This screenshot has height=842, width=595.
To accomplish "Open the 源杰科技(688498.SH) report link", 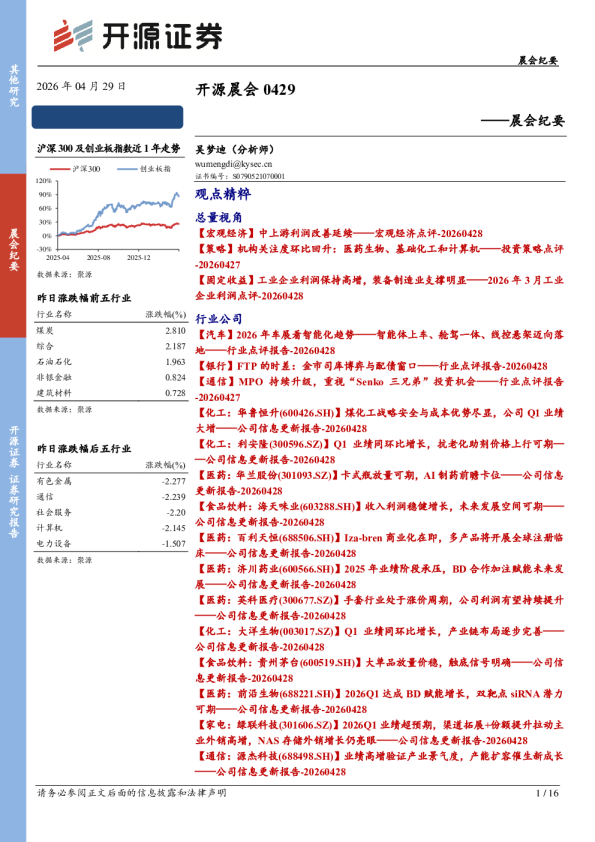I will [380, 764].
